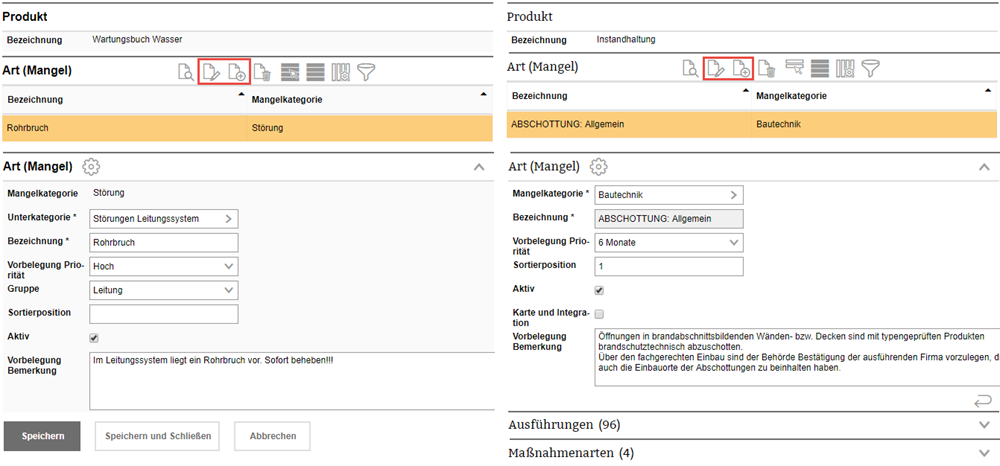The height and width of the screenshot is (466, 1000).
Task: Click the delete record trash icon in the Instandhaltung toolbar
Action: click(766, 68)
